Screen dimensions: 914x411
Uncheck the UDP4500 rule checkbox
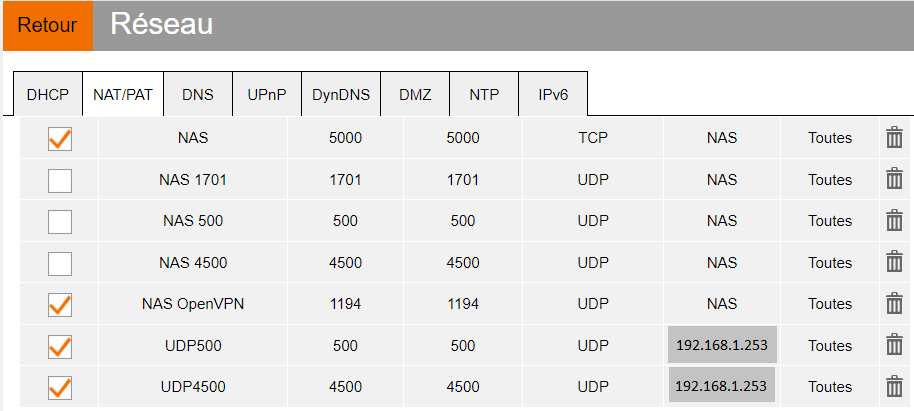click(x=60, y=388)
